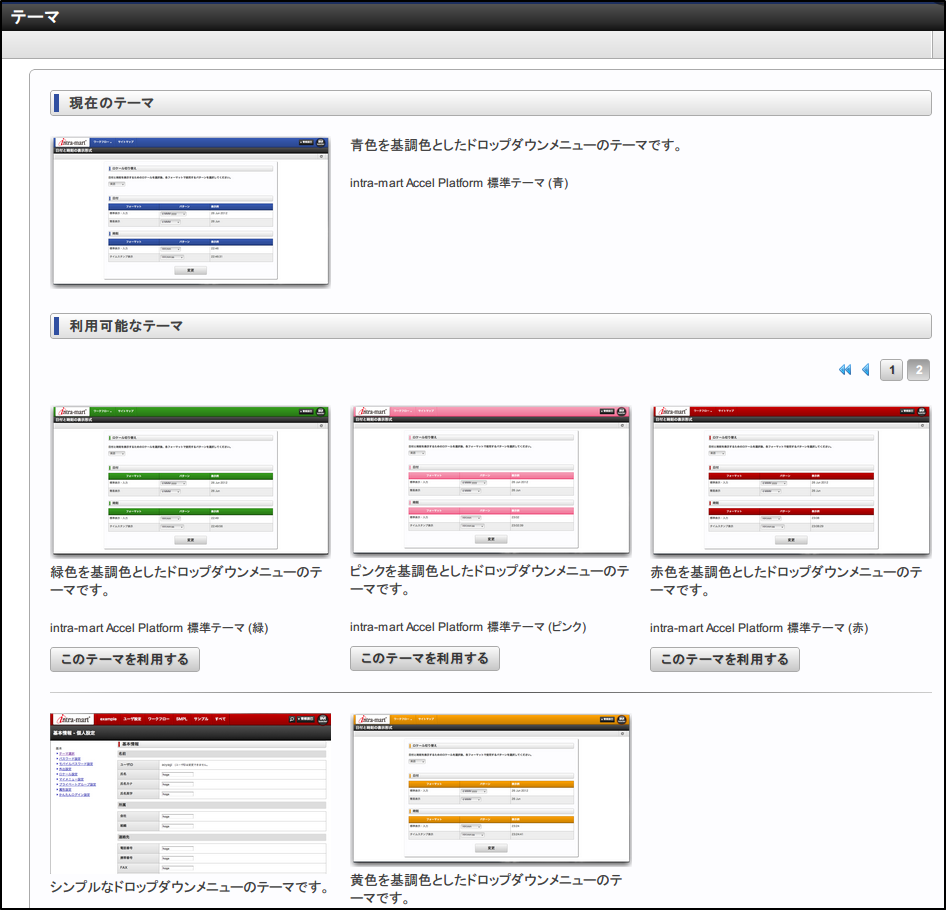The height and width of the screenshot is (910, 946).
Task: Click the first-page double arrow icon
Action: (x=845, y=370)
